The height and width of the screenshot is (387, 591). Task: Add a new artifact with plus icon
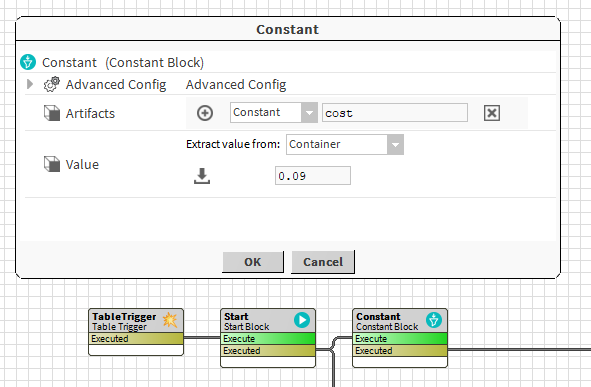point(205,113)
